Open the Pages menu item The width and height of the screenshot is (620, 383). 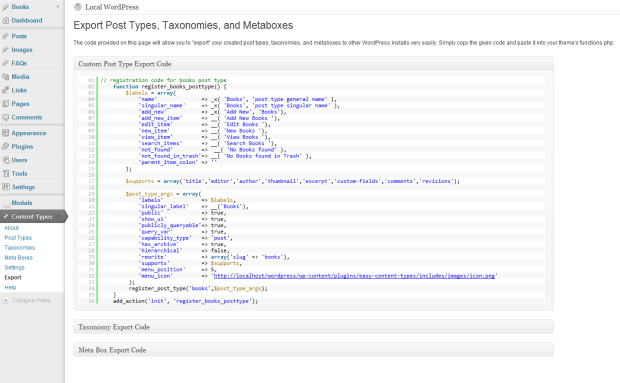coord(20,104)
